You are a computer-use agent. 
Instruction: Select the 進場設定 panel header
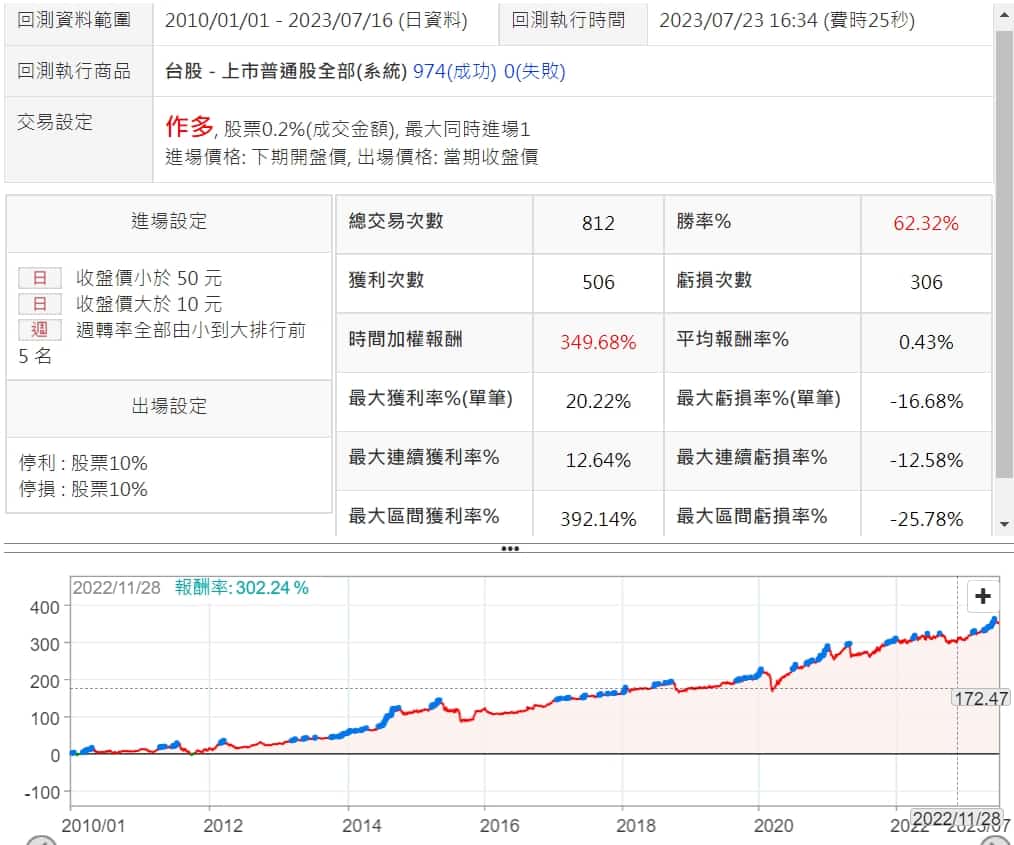click(x=169, y=222)
